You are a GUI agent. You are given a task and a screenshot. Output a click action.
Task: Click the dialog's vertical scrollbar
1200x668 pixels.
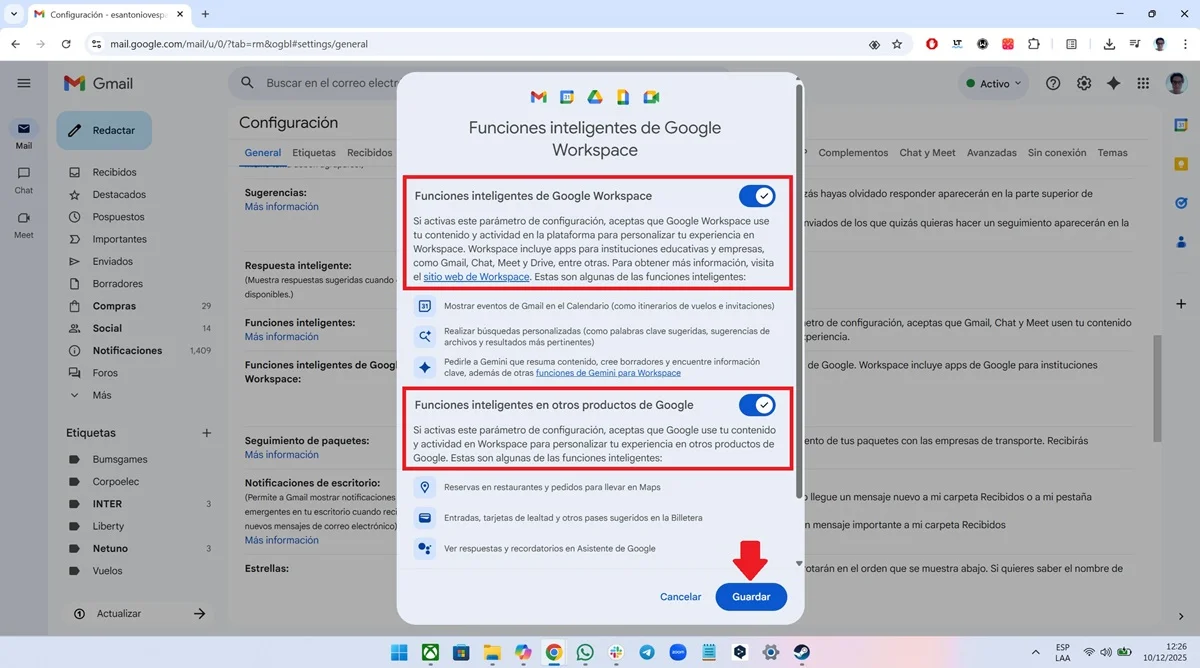[x=798, y=290]
